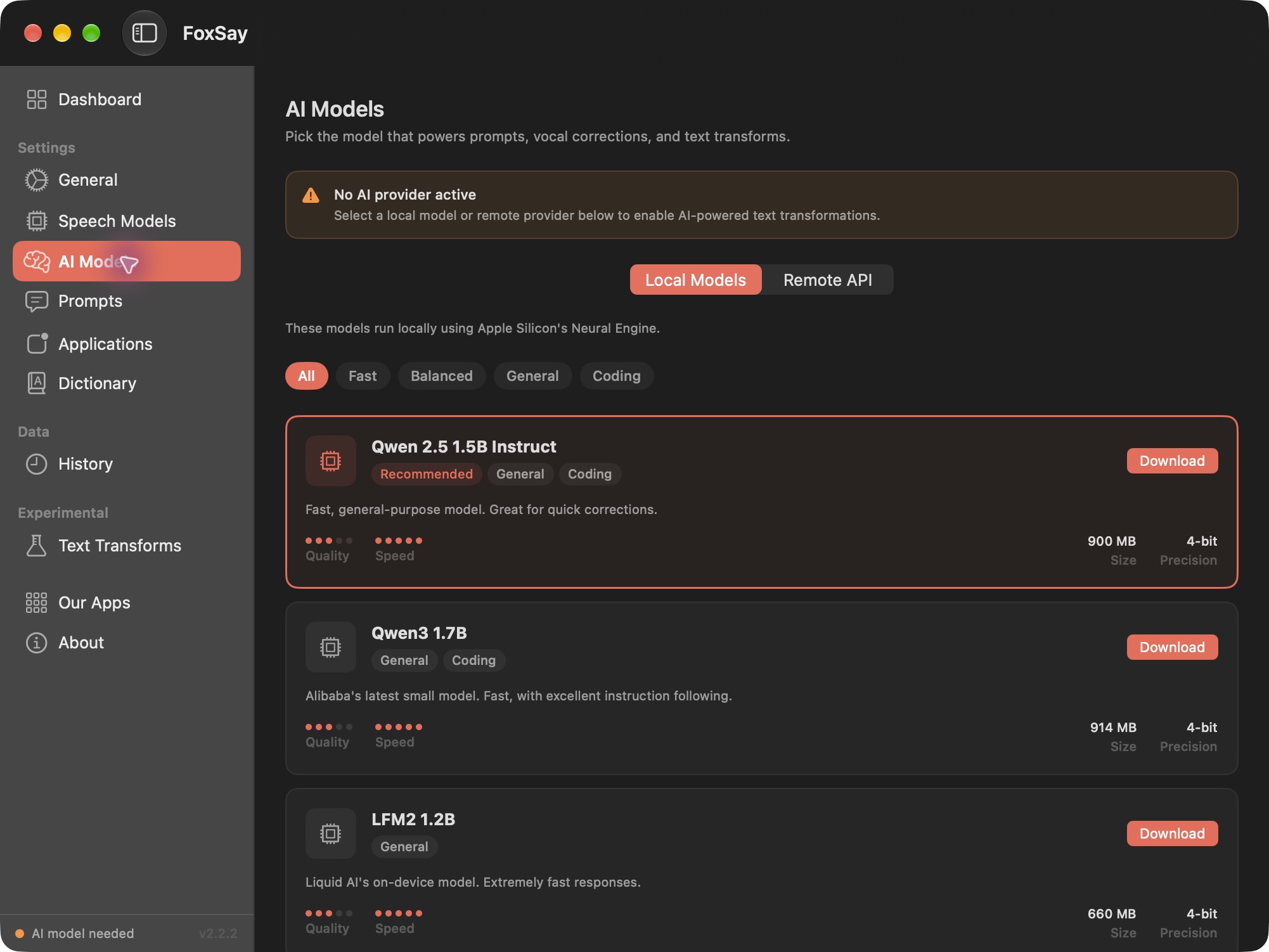Image resolution: width=1269 pixels, height=952 pixels.
Task: Switch to the Local Models tab
Action: click(x=696, y=280)
